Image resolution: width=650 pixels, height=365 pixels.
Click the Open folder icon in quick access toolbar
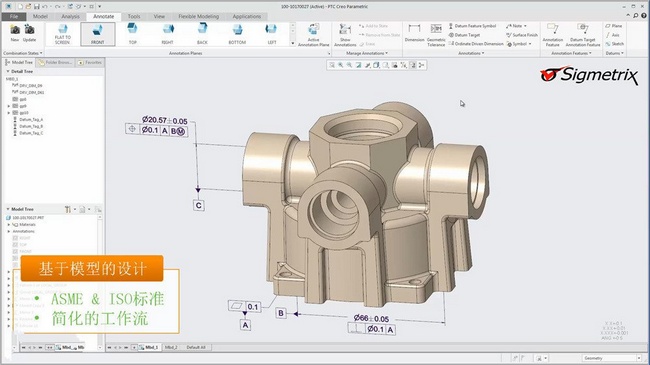pos(28,7)
